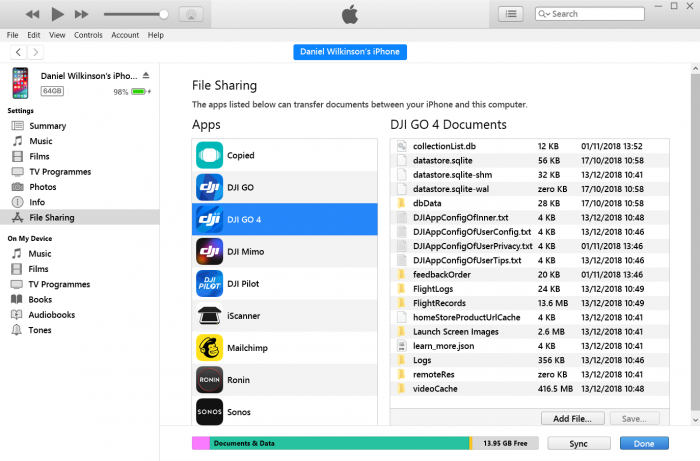Open Summary in the Settings sidebar

tap(48, 126)
